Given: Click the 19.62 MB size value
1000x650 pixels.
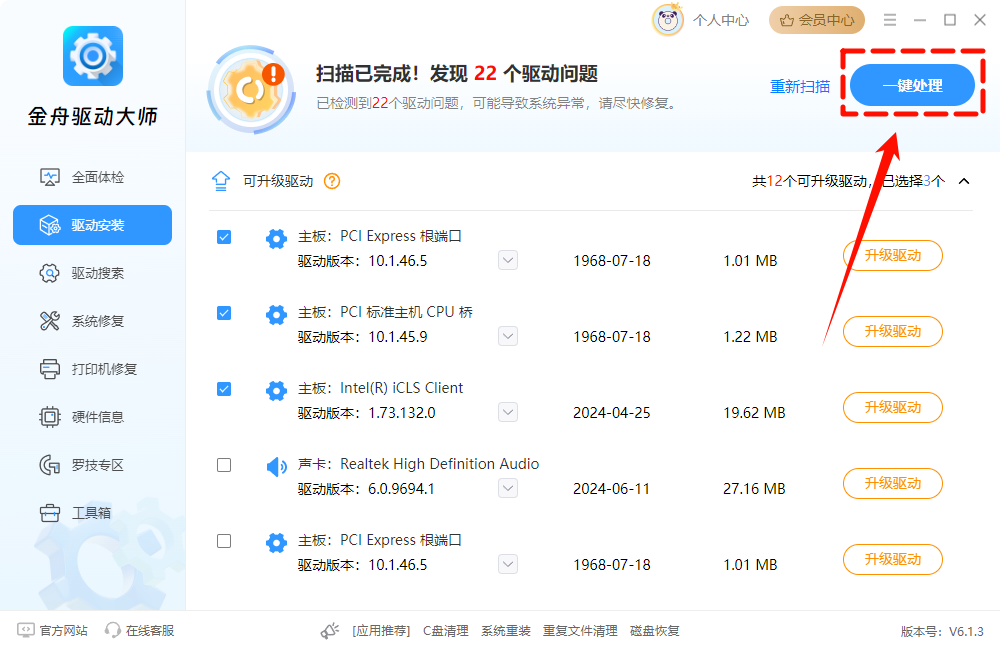Looking at the screenshot, I should point(754,413).
